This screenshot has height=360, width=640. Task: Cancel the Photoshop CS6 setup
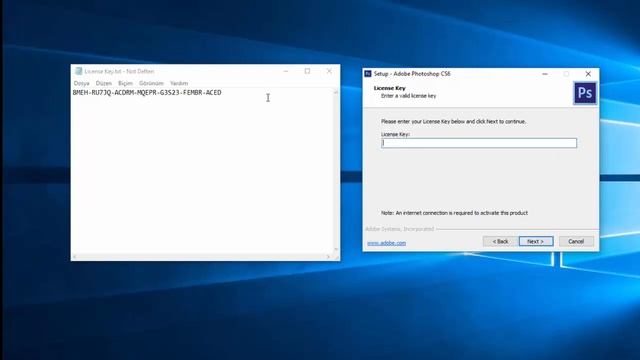point(576,241)
